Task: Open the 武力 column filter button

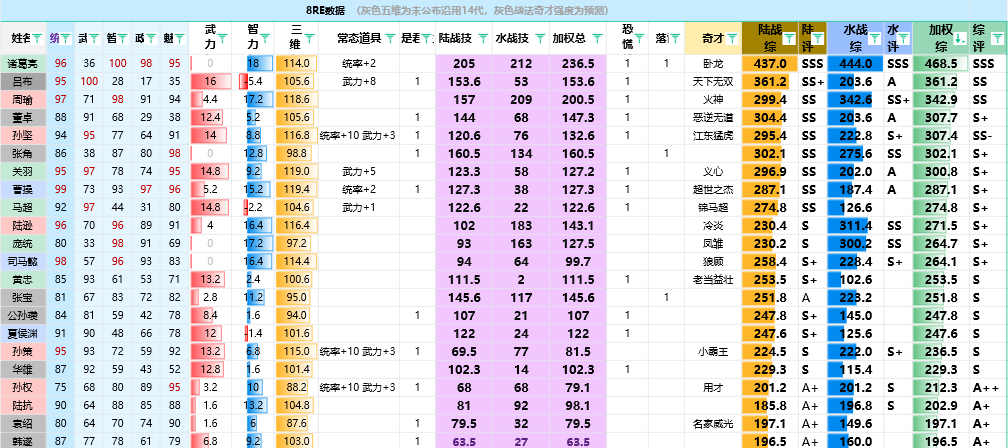Action: point(222,39)
